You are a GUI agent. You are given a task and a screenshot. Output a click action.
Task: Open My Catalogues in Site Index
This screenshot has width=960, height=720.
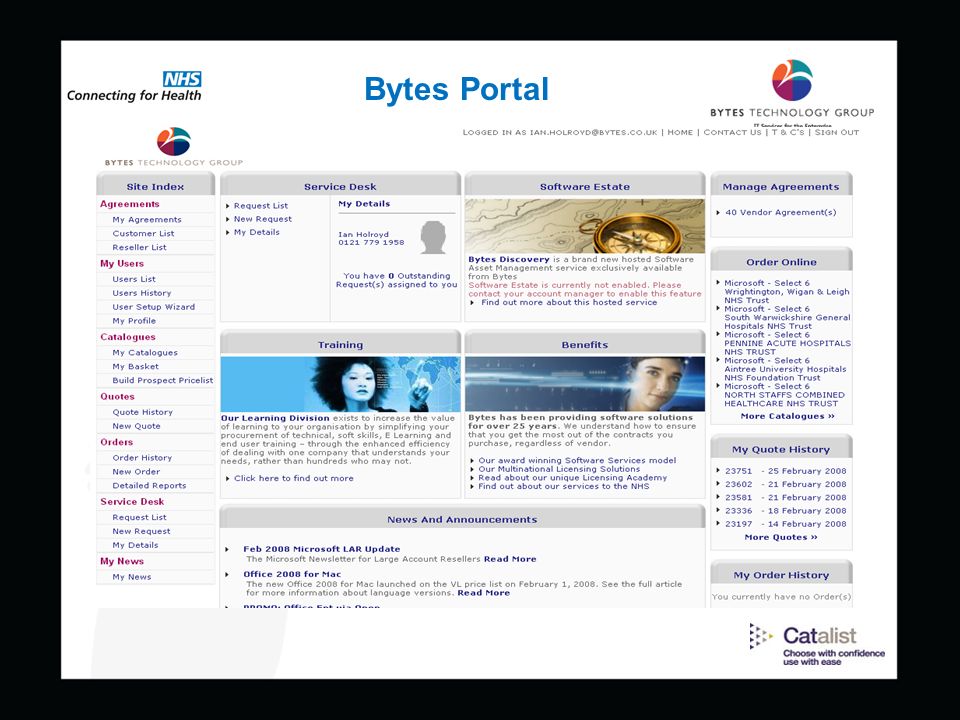pyautogui.click(x=145, y=353)
